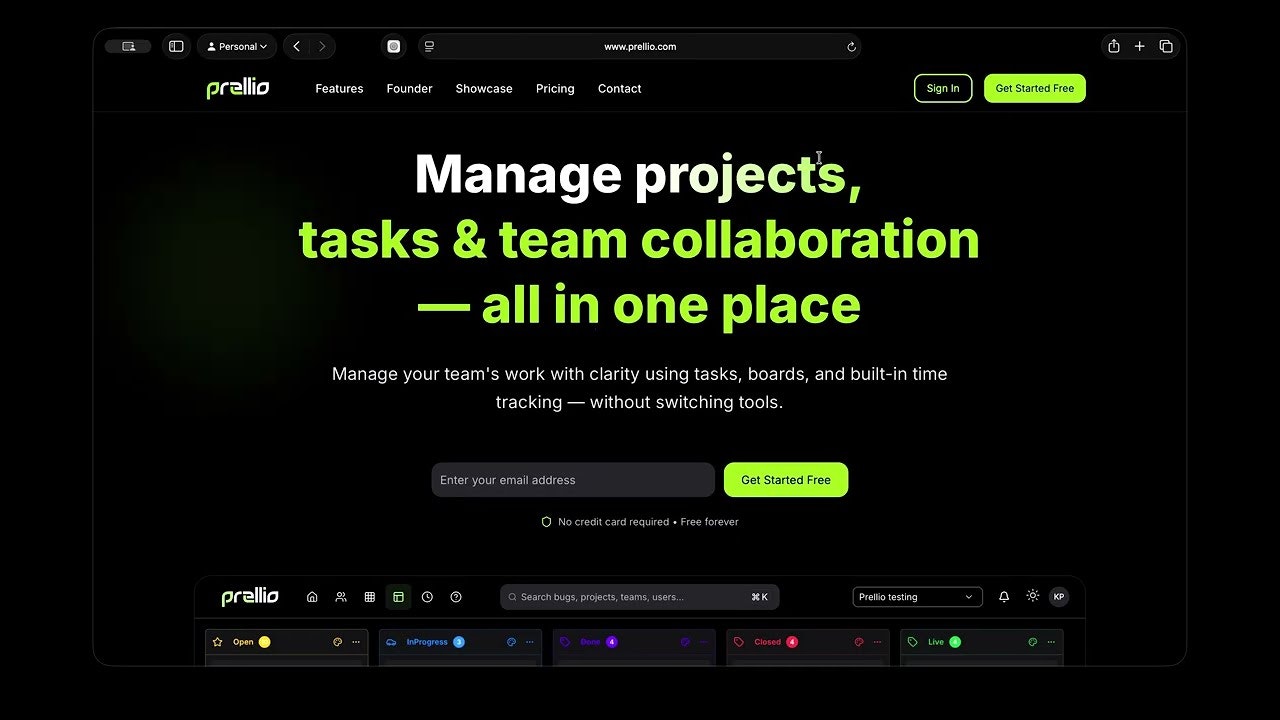This screenshot has width=1280, height=720.
Task: Toggle the browser sidebar icon
Action: 176,46
